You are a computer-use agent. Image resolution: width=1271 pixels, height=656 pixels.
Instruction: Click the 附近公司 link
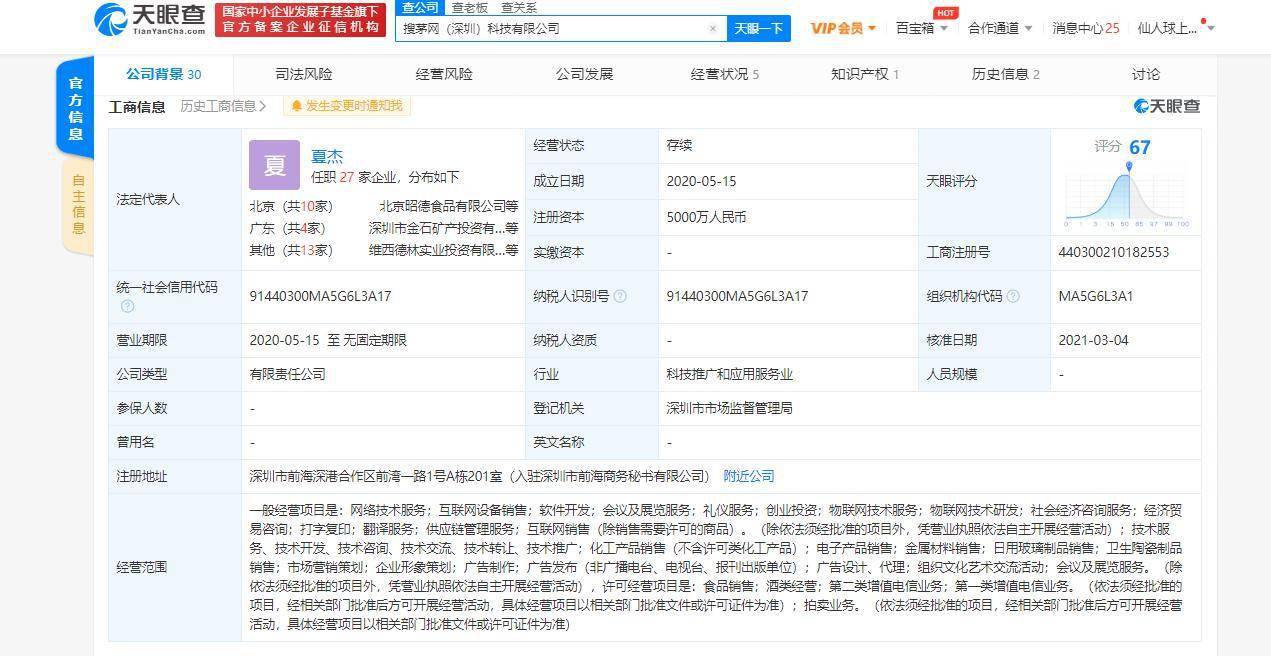point(749,476)
